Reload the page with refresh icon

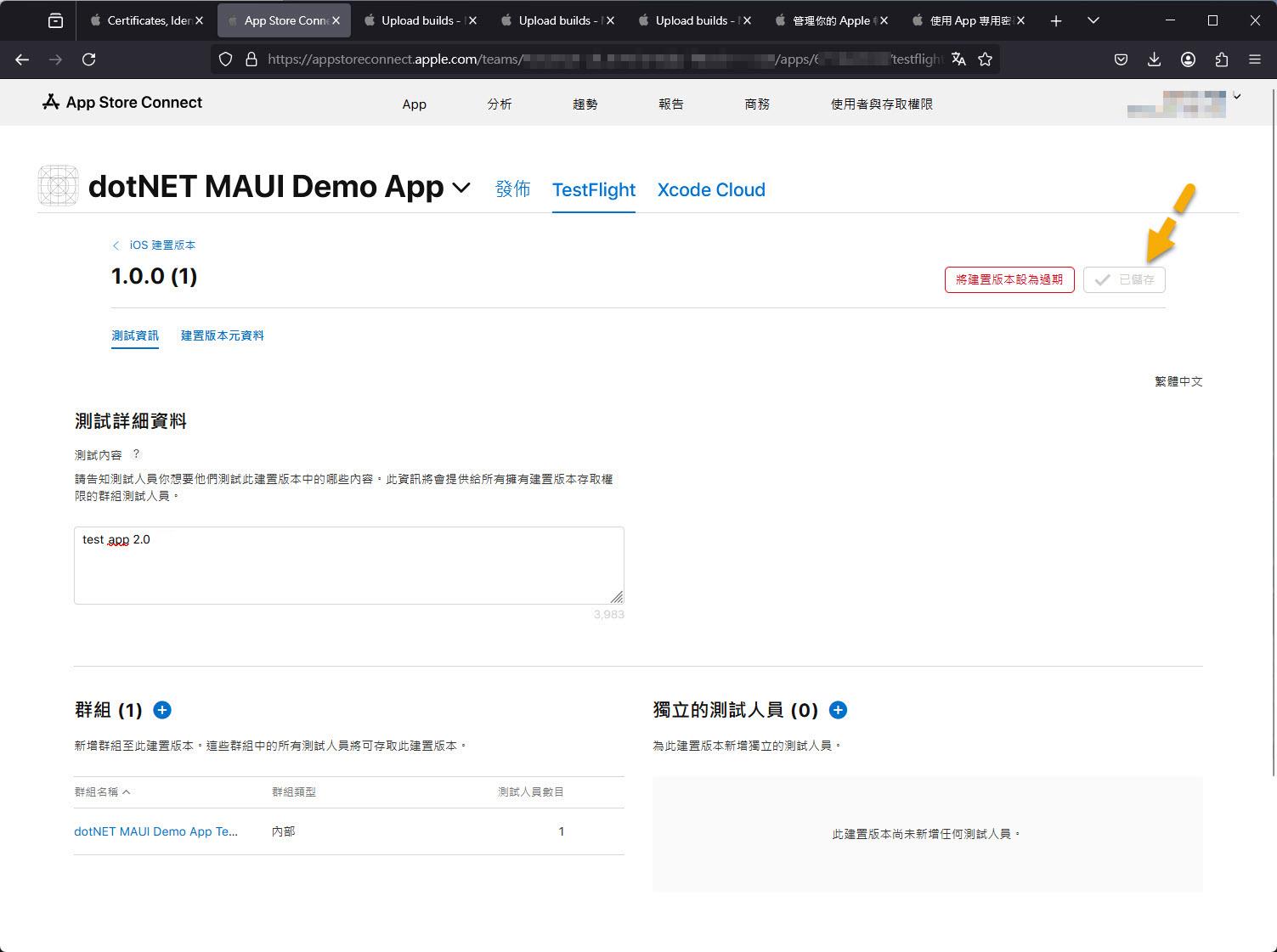[88, 59]
